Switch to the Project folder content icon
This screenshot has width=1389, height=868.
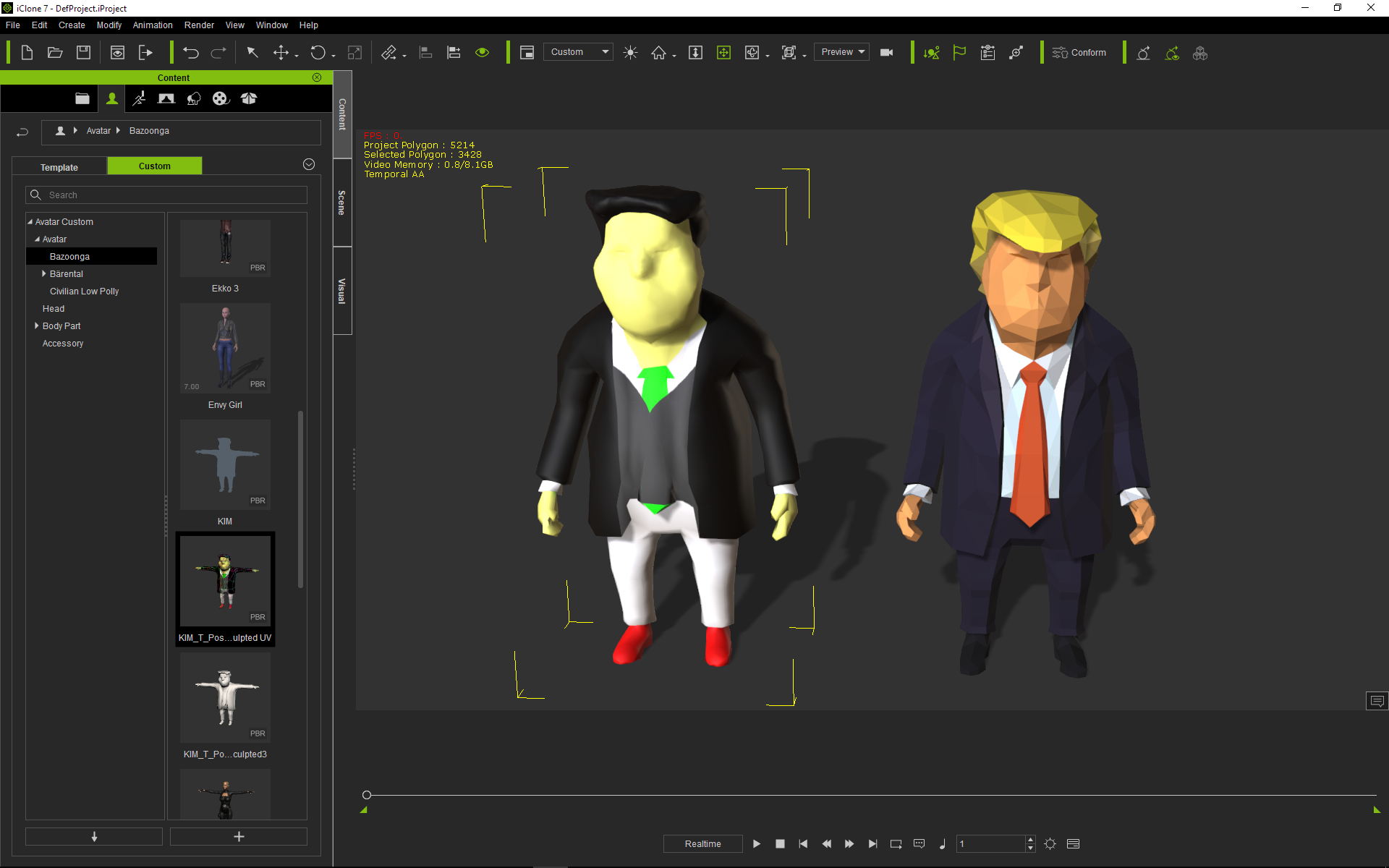tap(82, 98)
